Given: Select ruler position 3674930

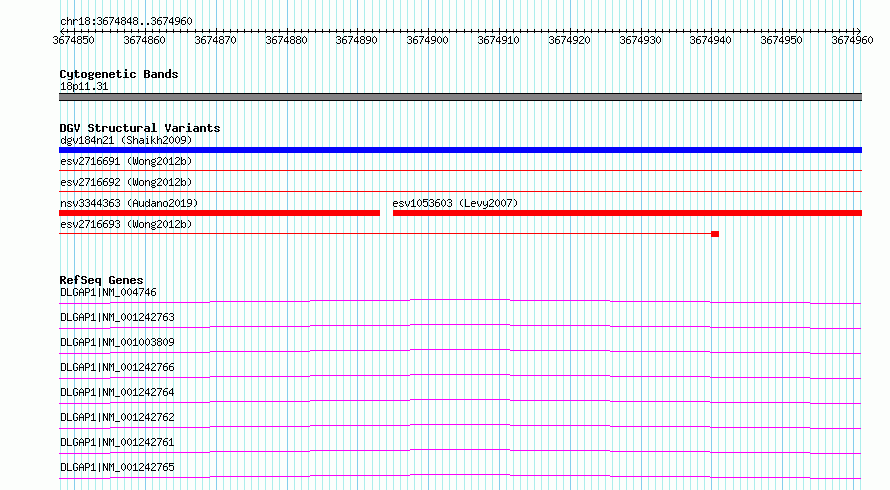Looking at the screenshot, I should [640, 40].
